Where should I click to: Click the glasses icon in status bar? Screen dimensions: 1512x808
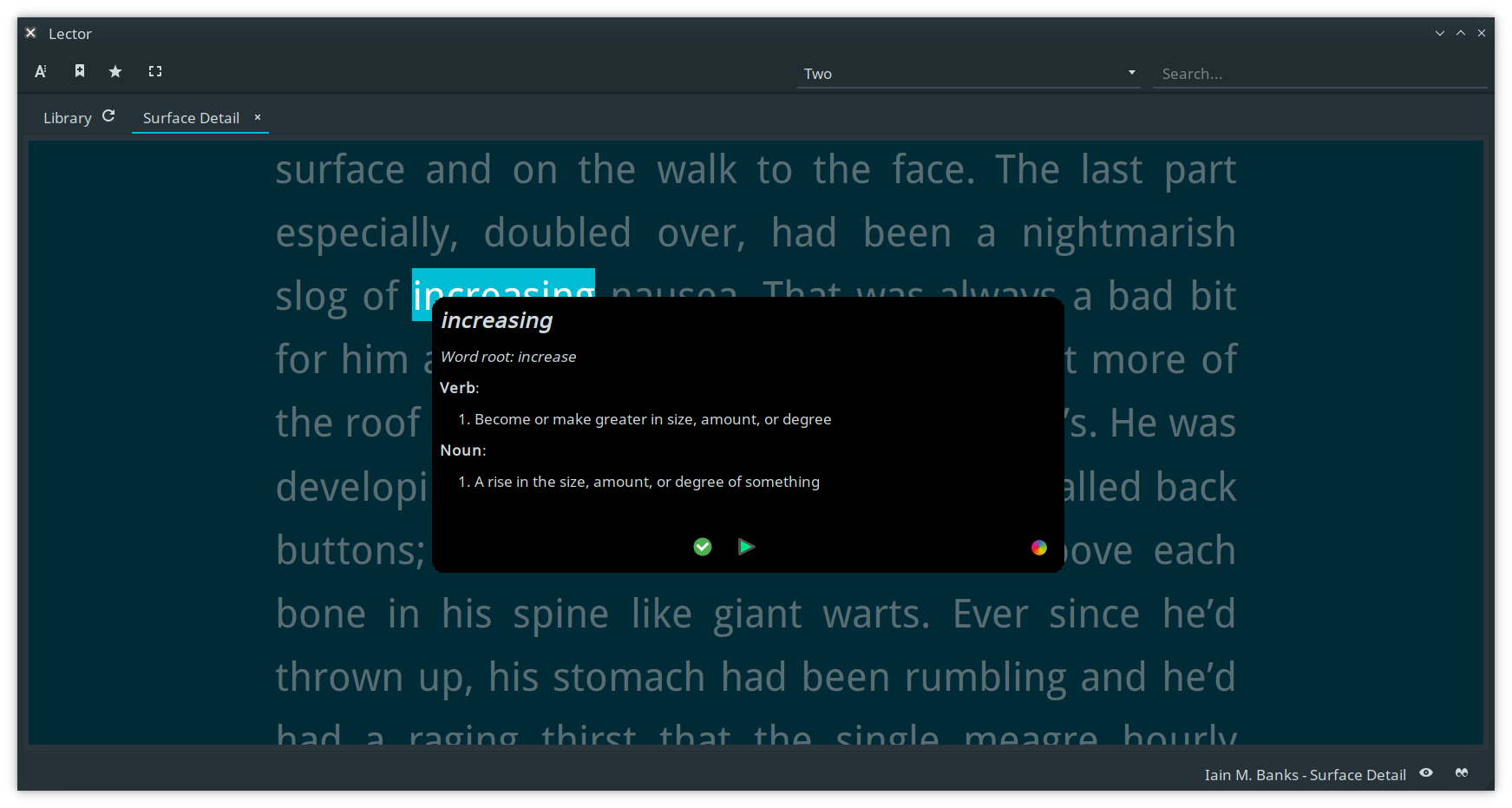(1462, 772)
